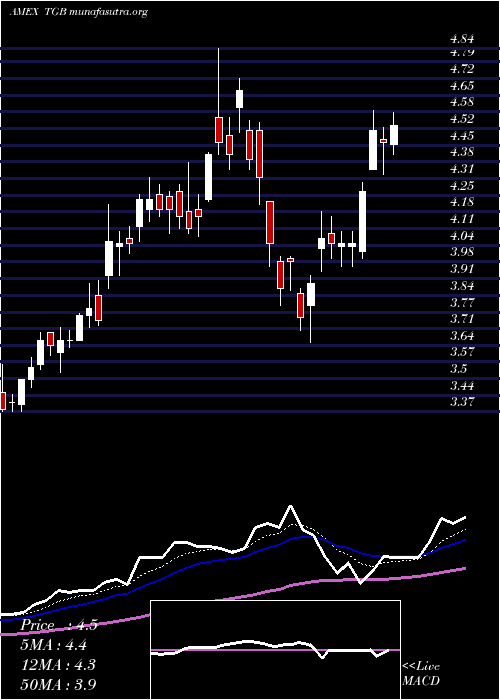
Task: Click the 3.37 price axis label
Action: [462, 402]
